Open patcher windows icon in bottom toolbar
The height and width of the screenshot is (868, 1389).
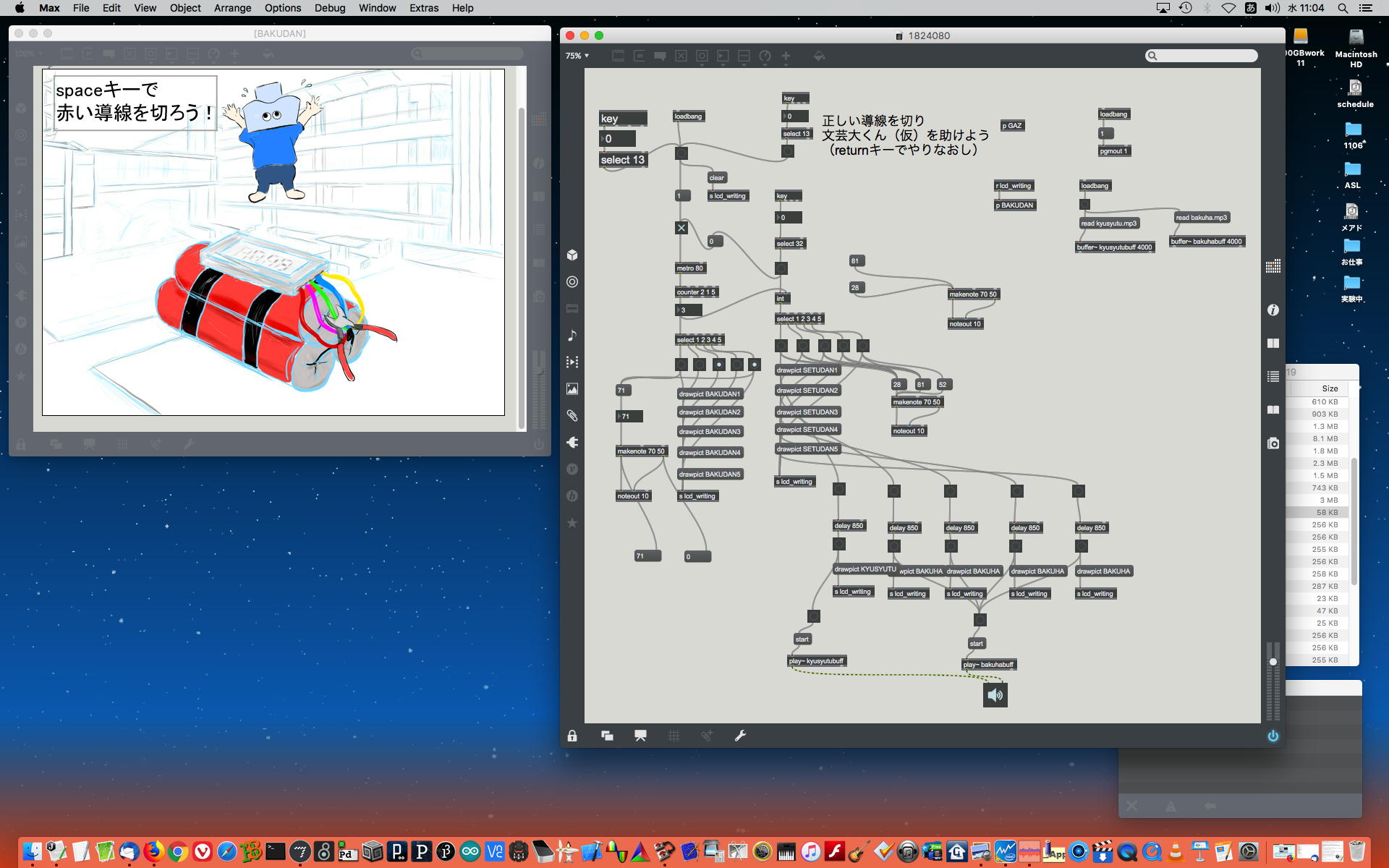pyautogui.click(x=607, y=736)
